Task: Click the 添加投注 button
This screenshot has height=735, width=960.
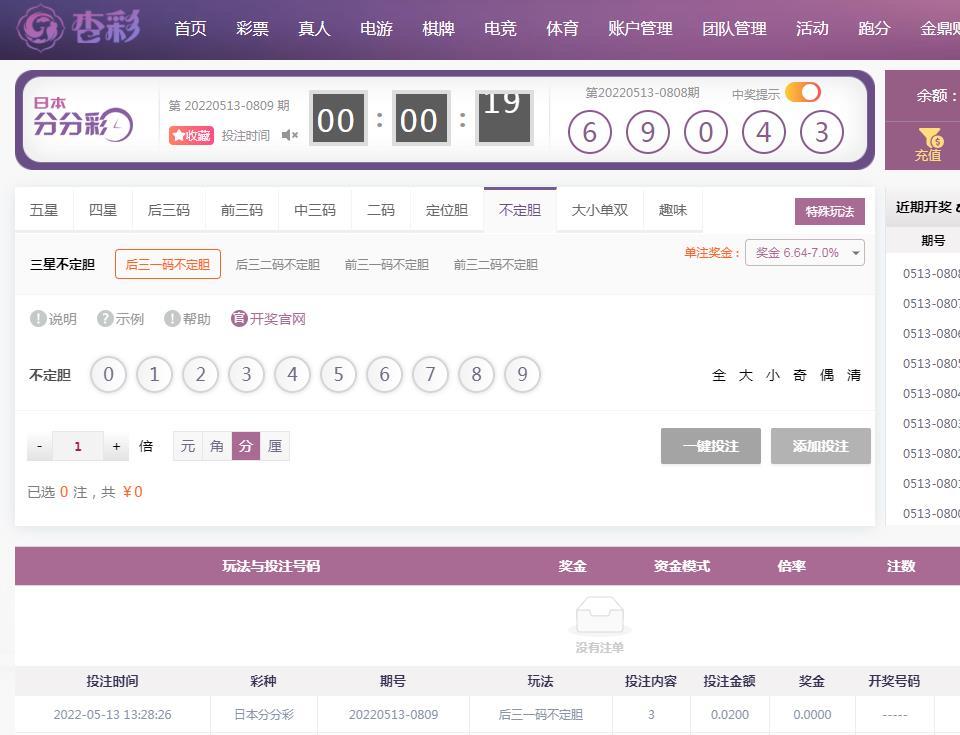Action: (820, 446)
